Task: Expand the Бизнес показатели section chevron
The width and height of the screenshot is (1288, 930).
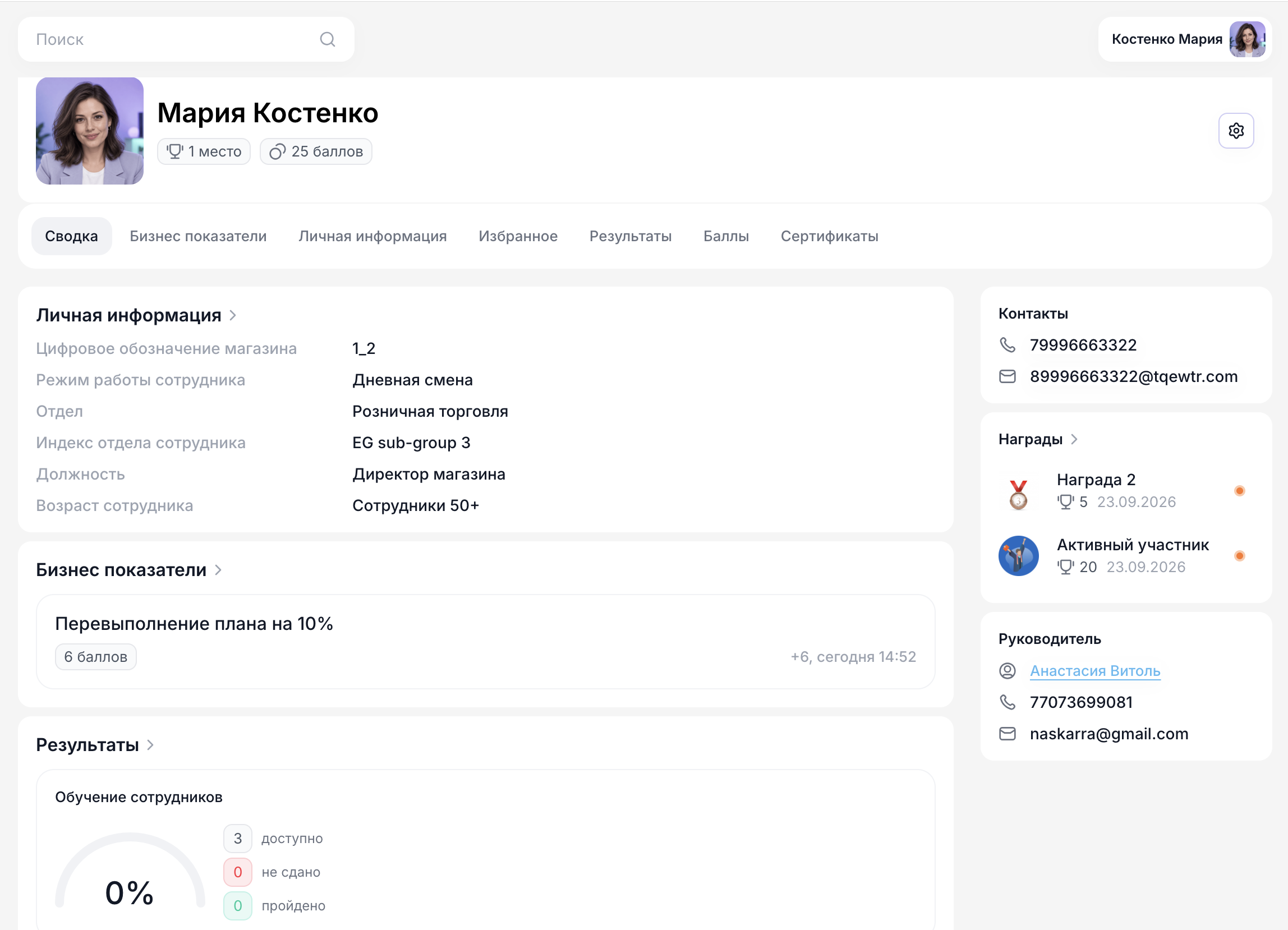Action: [x=218, y=569]
